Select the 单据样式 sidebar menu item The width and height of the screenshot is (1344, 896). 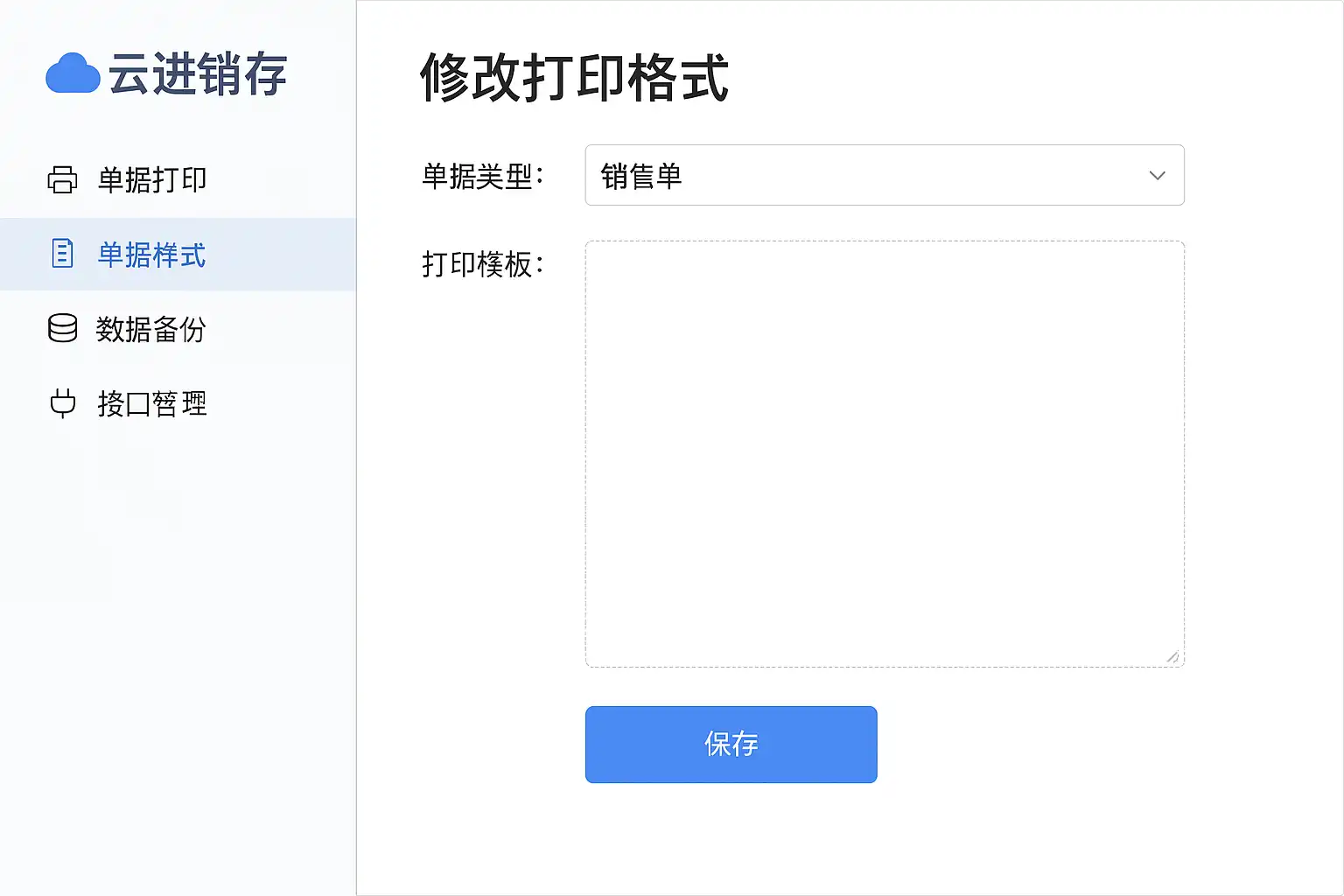click(x=152, y=255)
